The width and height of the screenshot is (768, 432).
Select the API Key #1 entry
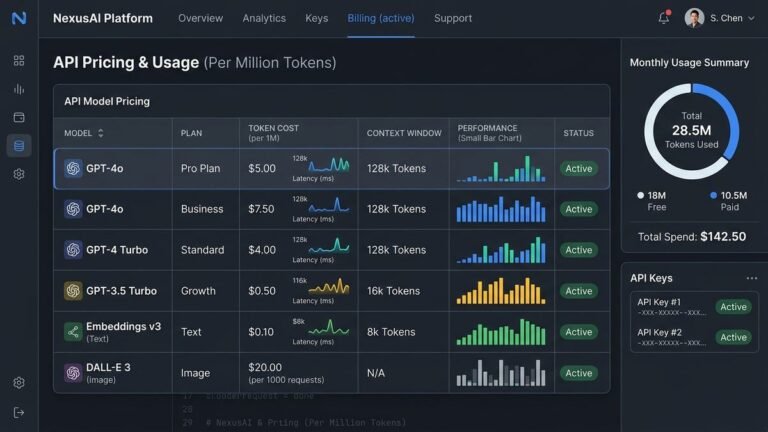(x=694, y=307)
